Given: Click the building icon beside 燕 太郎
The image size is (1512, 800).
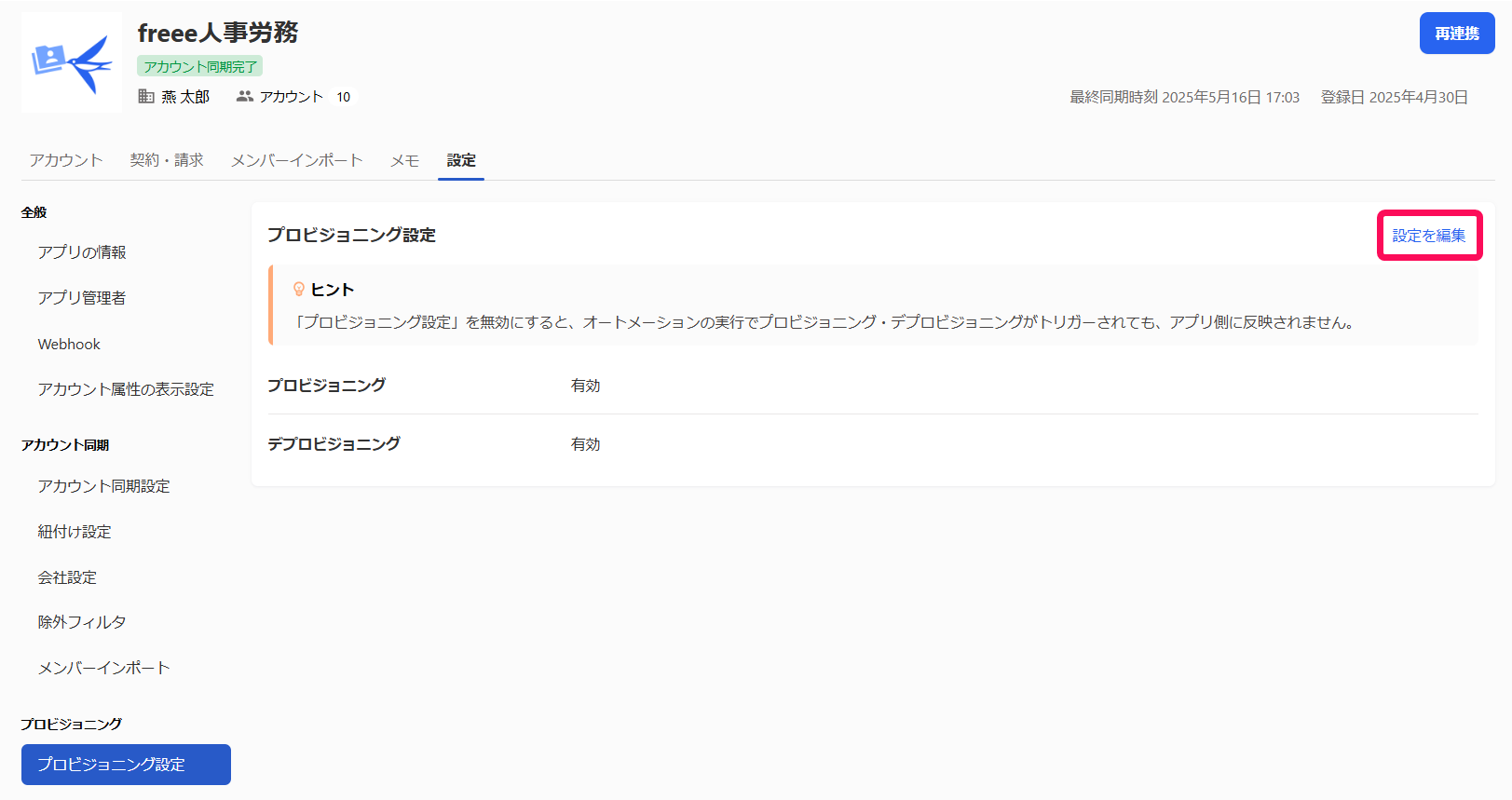Looking at the screenshot, I should [x=146, y=96].
